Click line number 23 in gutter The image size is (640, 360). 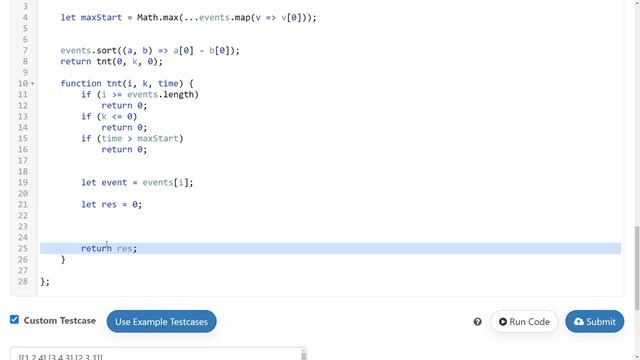23,227
